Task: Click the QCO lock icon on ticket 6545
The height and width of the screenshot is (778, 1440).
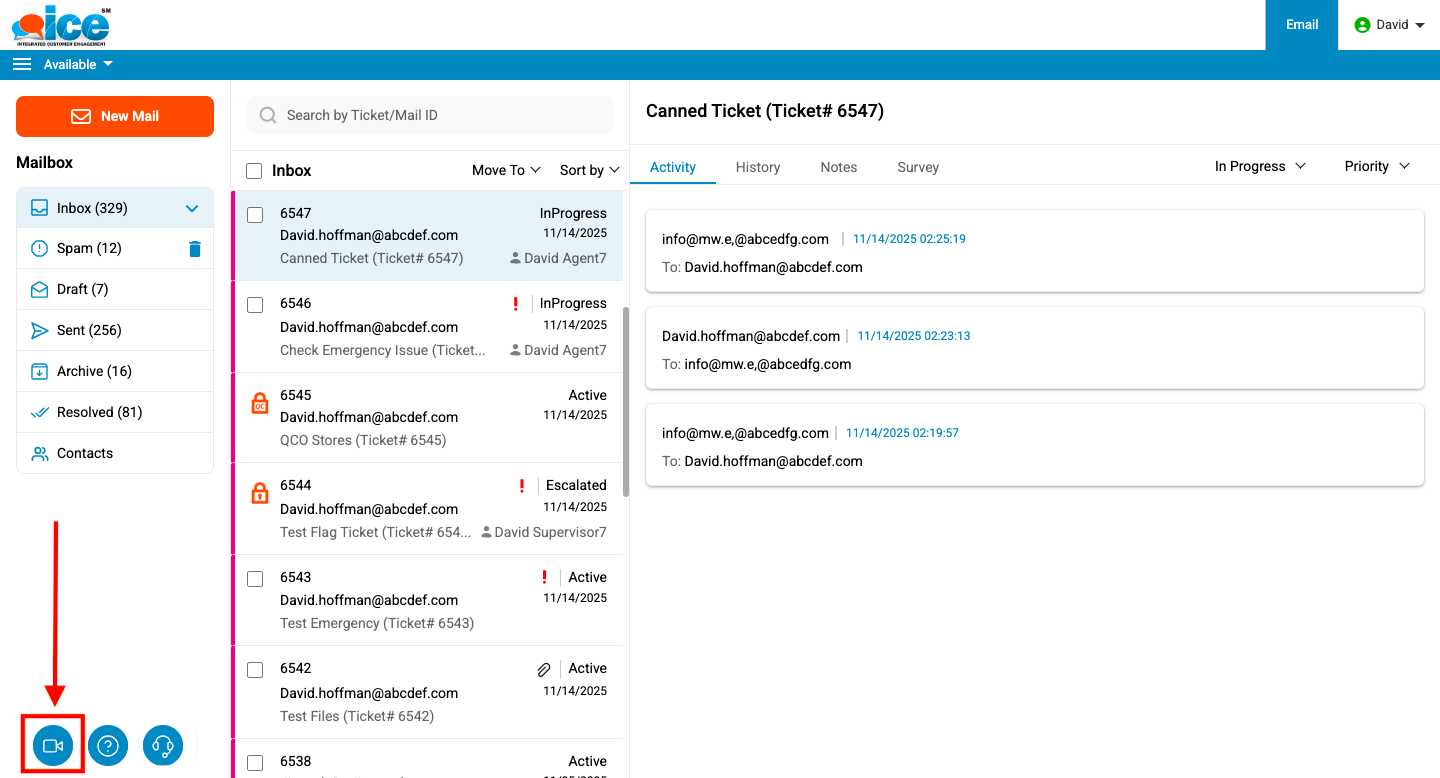Action: pyautogui.click(x=260, y=402)
